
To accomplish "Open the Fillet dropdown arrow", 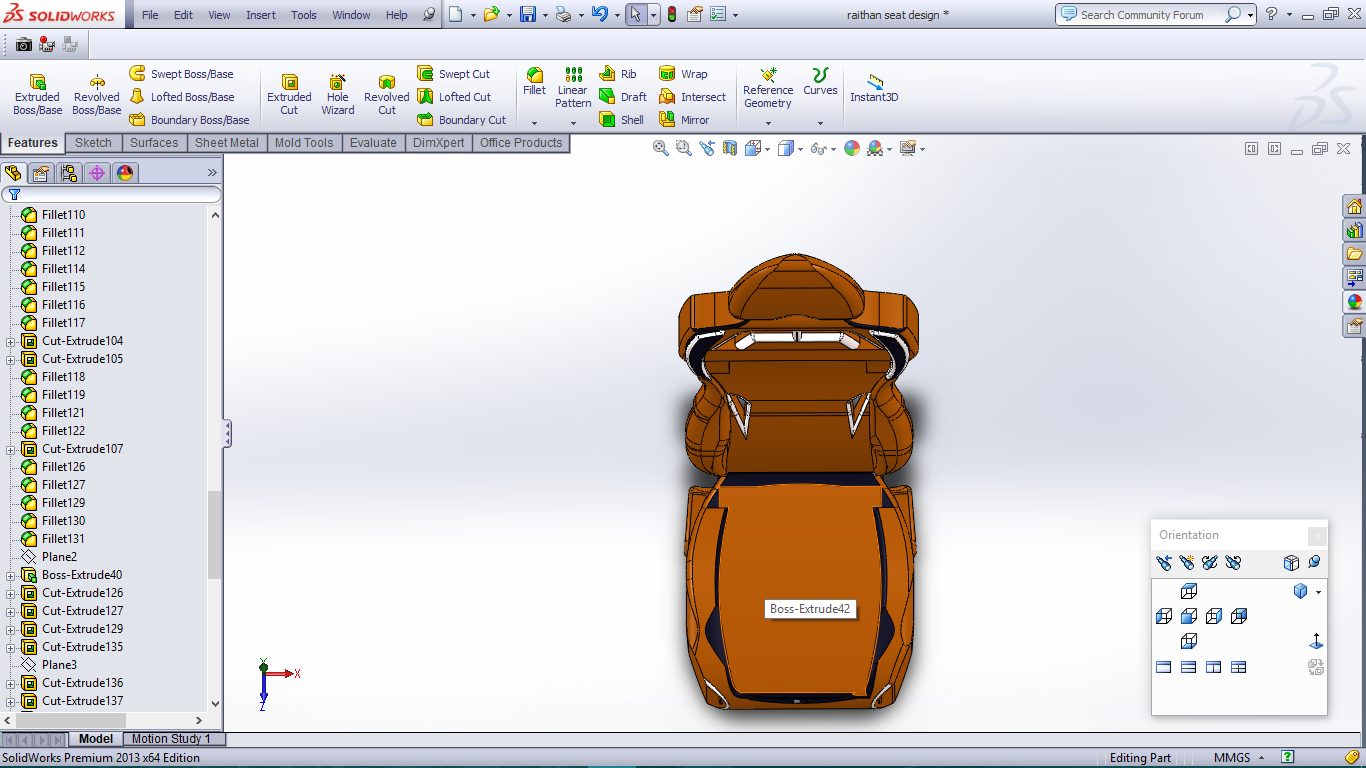I will pos(535,123).
